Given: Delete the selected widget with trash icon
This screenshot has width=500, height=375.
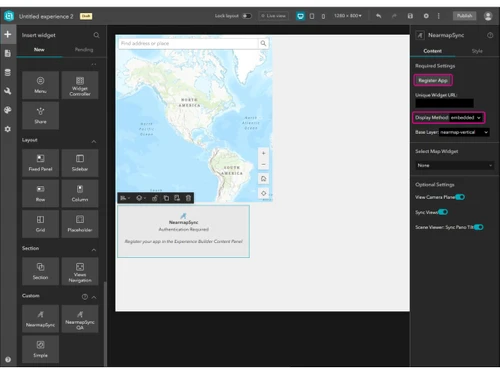Looking at the screenshot, I should (x=188, y=198).
